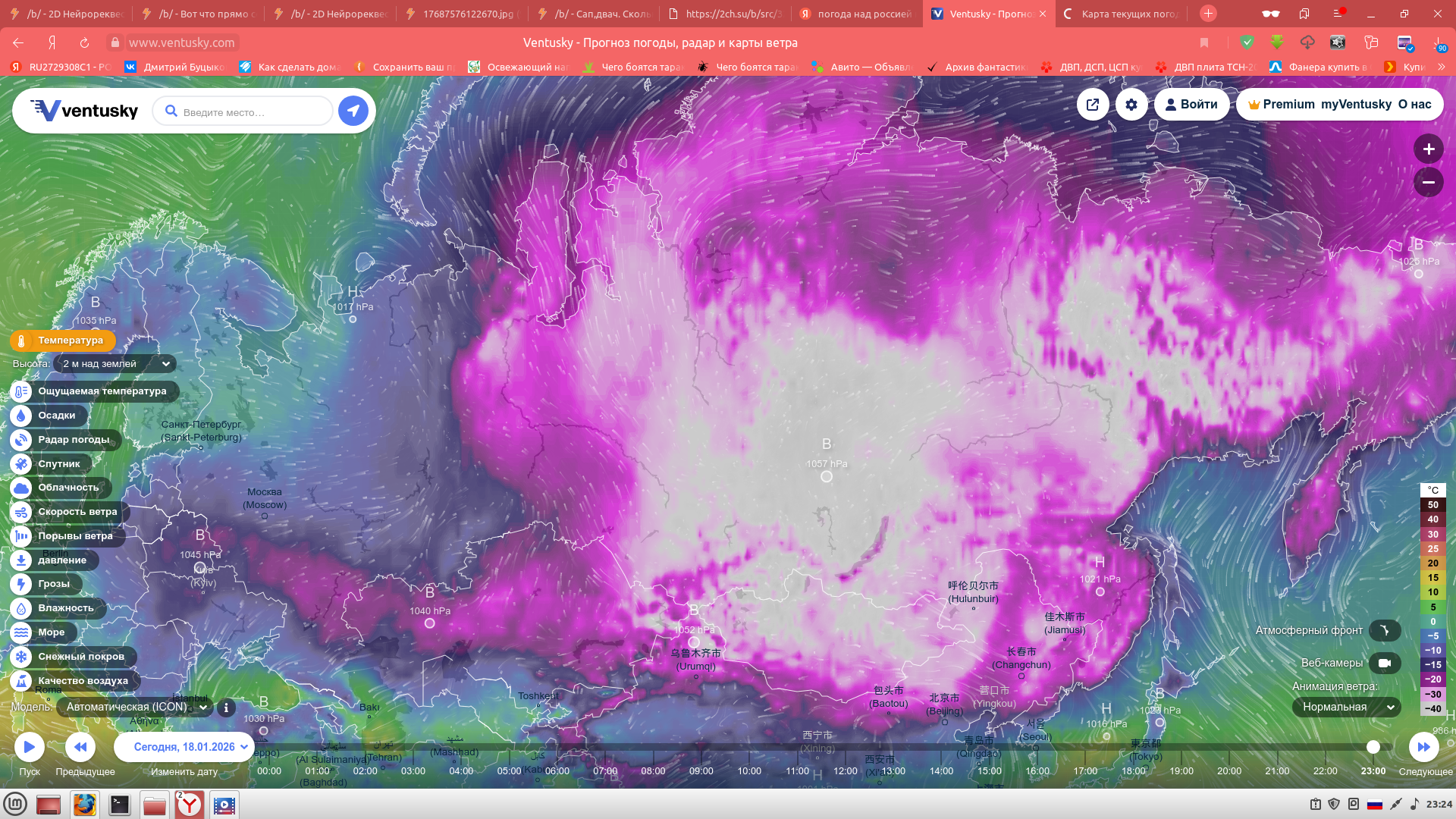This screenshot has width=1456, height=819.
Task: Expand the height dropdown '2 м над землей'
Action: pyautogui.click(x=115, y=364)
